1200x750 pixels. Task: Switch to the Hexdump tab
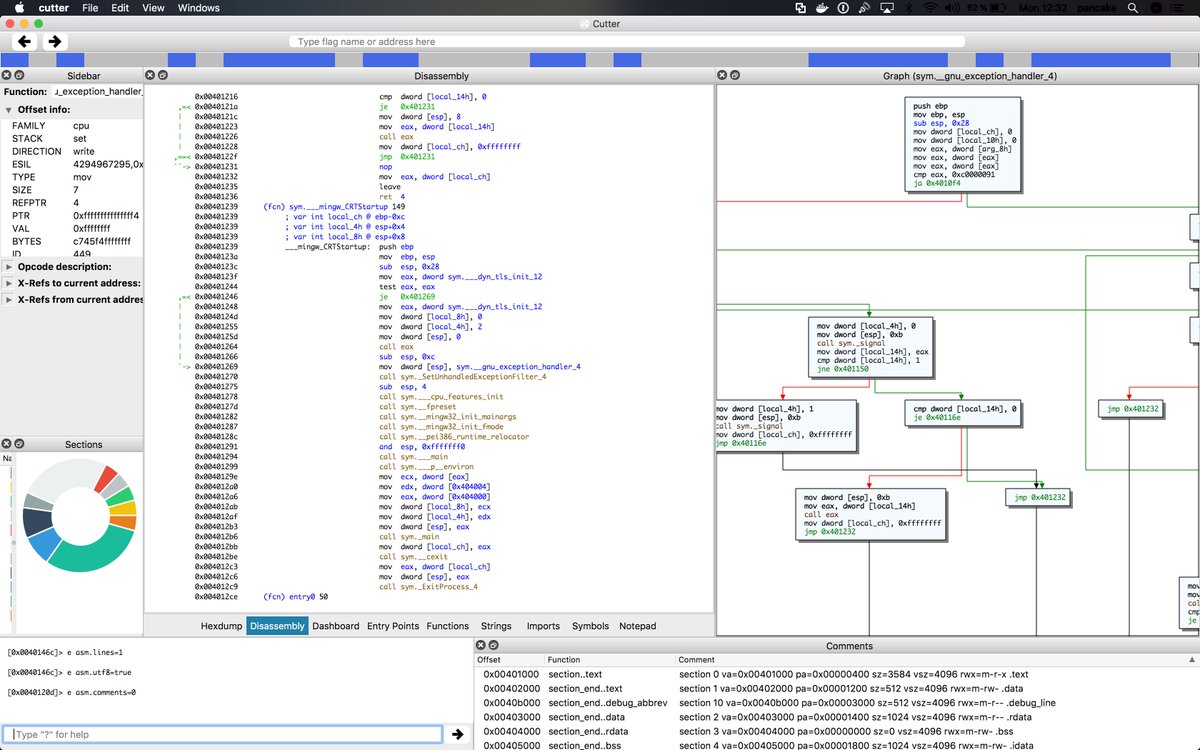coord(221,626)
